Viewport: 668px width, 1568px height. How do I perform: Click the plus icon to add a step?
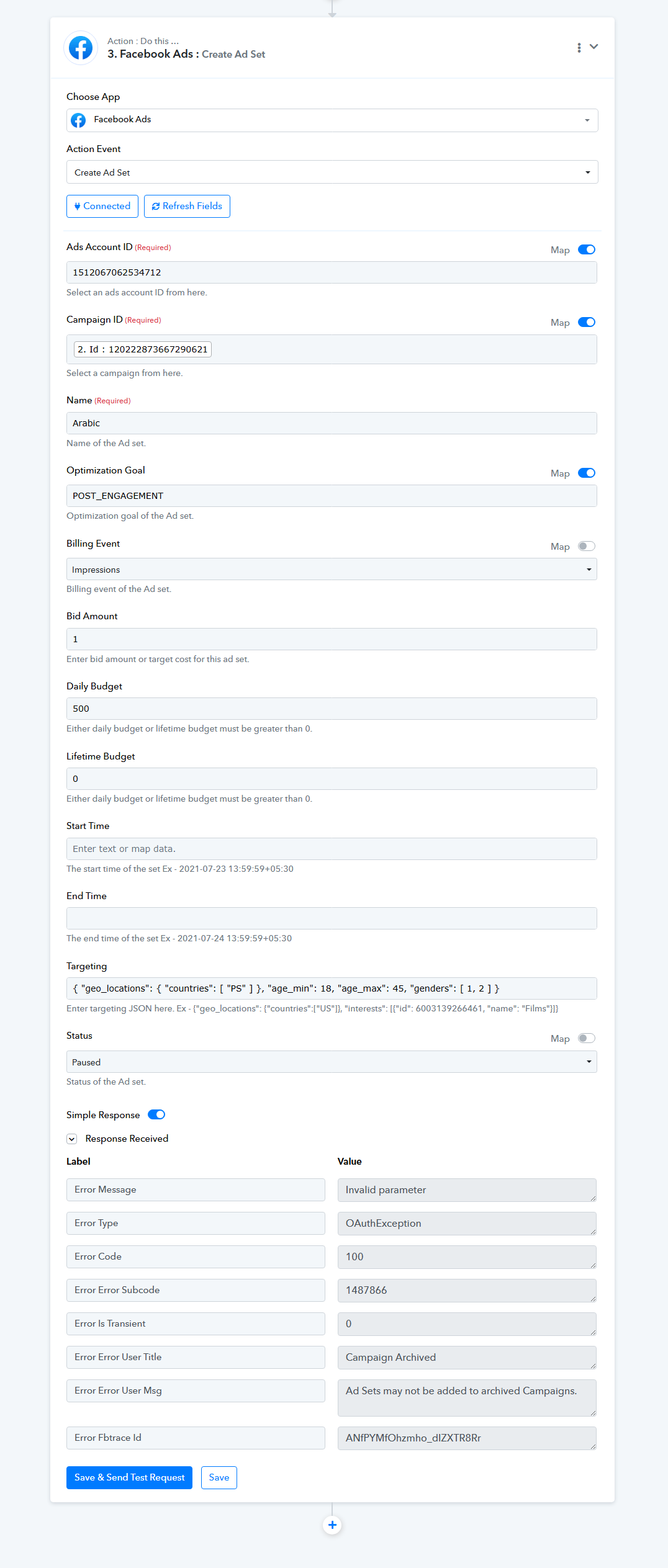332,1525
